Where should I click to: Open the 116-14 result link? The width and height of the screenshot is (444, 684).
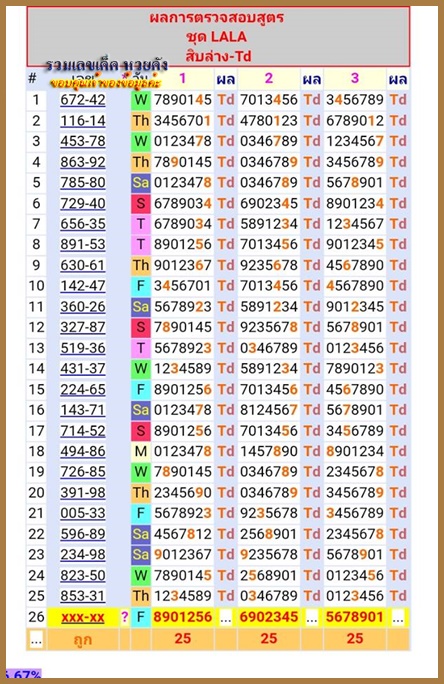pyautogui.click(x=83, y=121)
